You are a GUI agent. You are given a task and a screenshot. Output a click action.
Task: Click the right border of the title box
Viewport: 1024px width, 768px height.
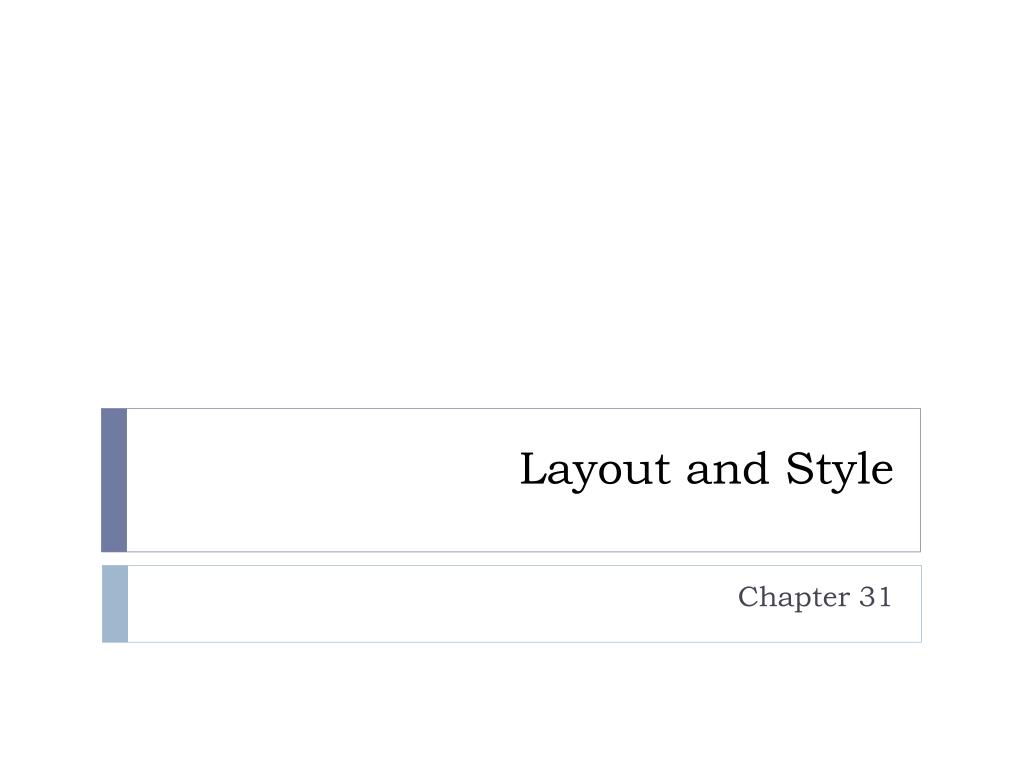[920, 480]
